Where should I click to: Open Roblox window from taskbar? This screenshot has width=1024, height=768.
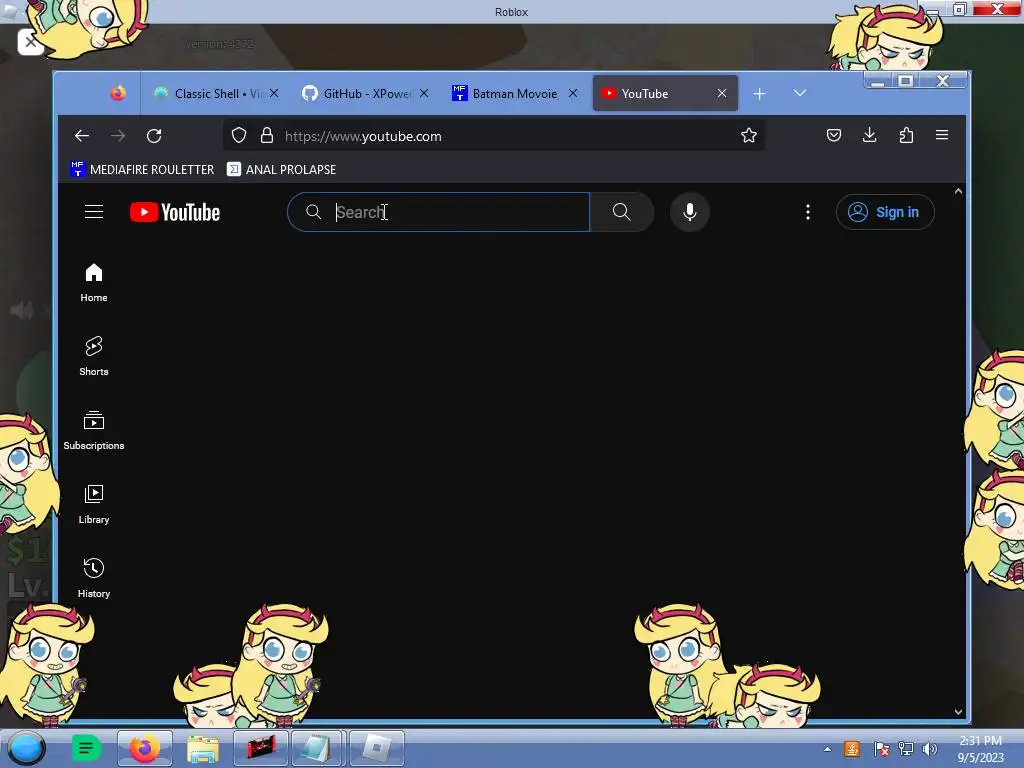pyautogui.click(x=377, y=748)
